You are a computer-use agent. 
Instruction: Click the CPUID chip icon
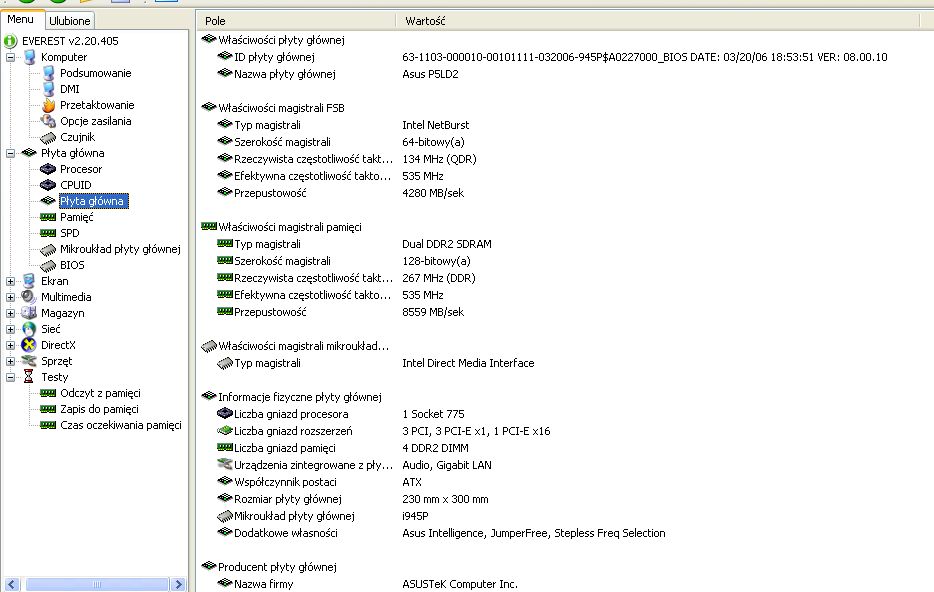tap(48, 185)
